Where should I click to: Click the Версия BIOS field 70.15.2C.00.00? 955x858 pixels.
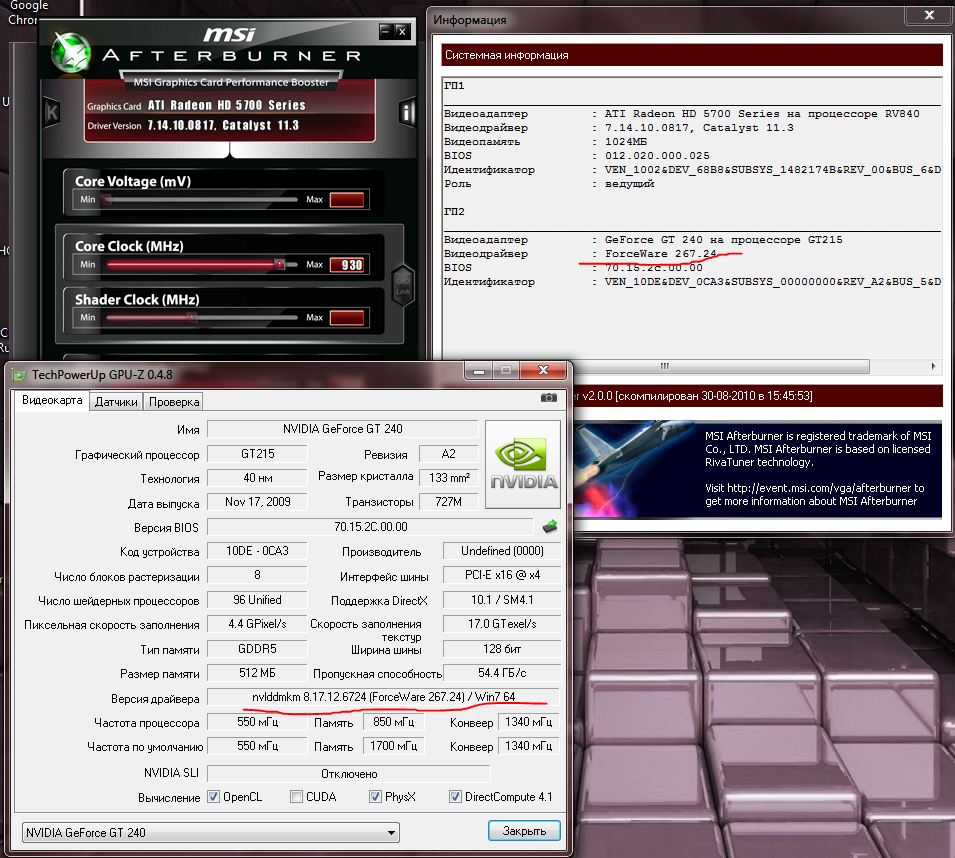(x=370, y=526)
